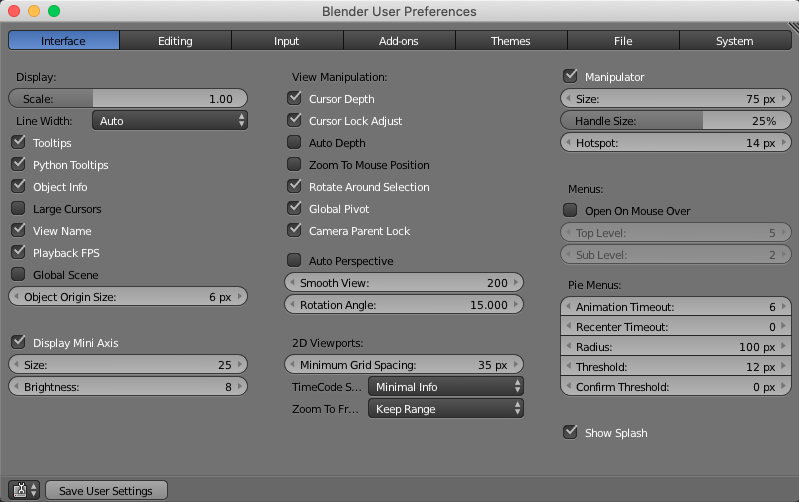Open the Input tab

pyautogui.click(x=287, y=40)
